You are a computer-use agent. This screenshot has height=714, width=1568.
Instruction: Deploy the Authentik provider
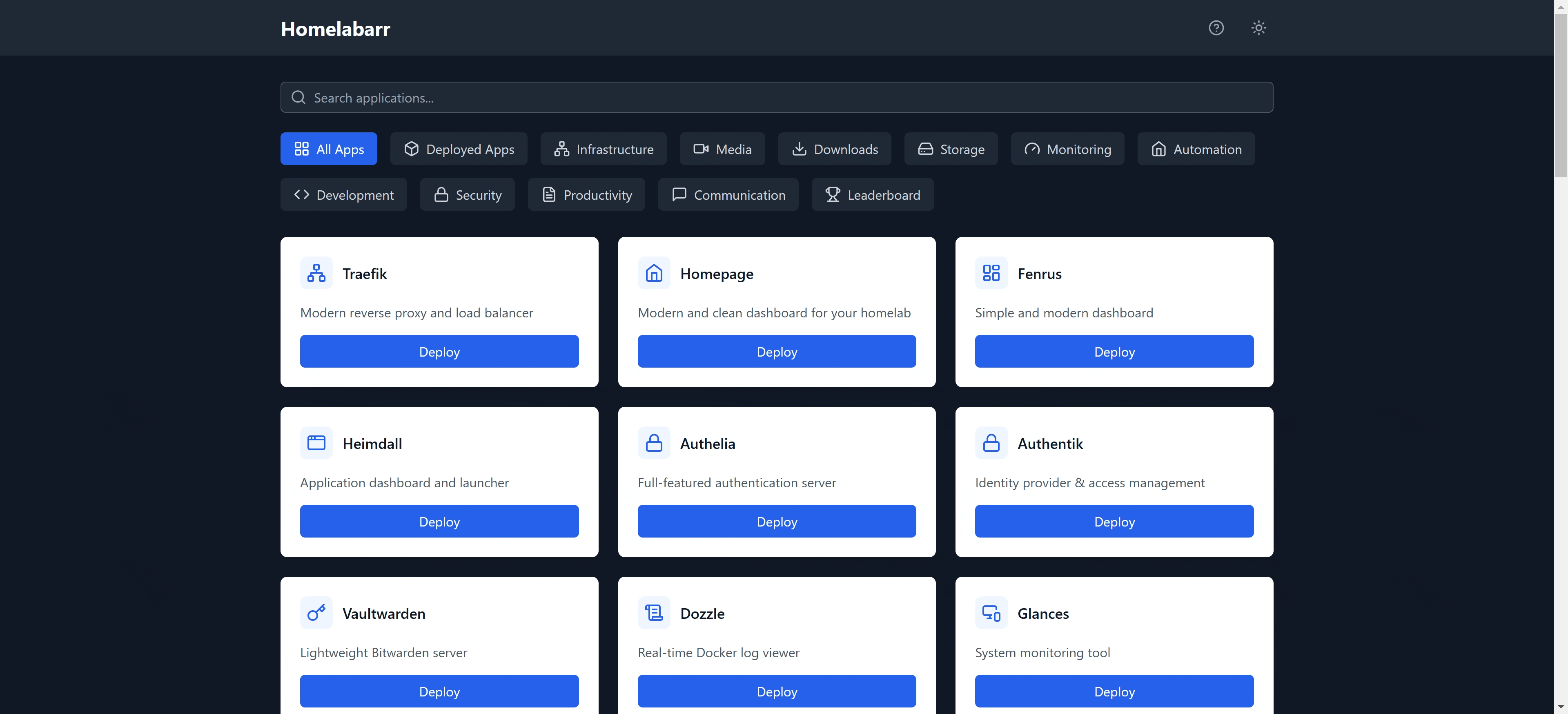pyautogui.click(x=1114, y=521)
